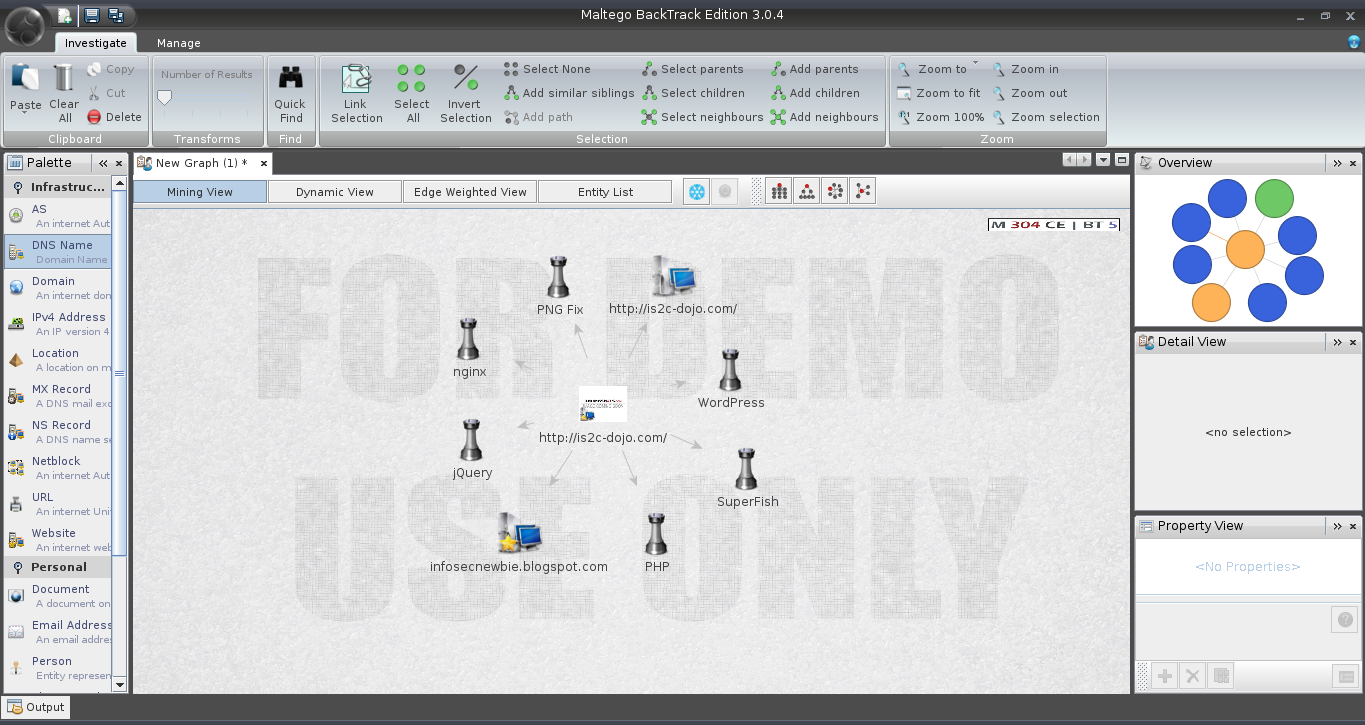Click Select None in ribbon
This screenshot has height=725, width=1365.
coord(547,69)
